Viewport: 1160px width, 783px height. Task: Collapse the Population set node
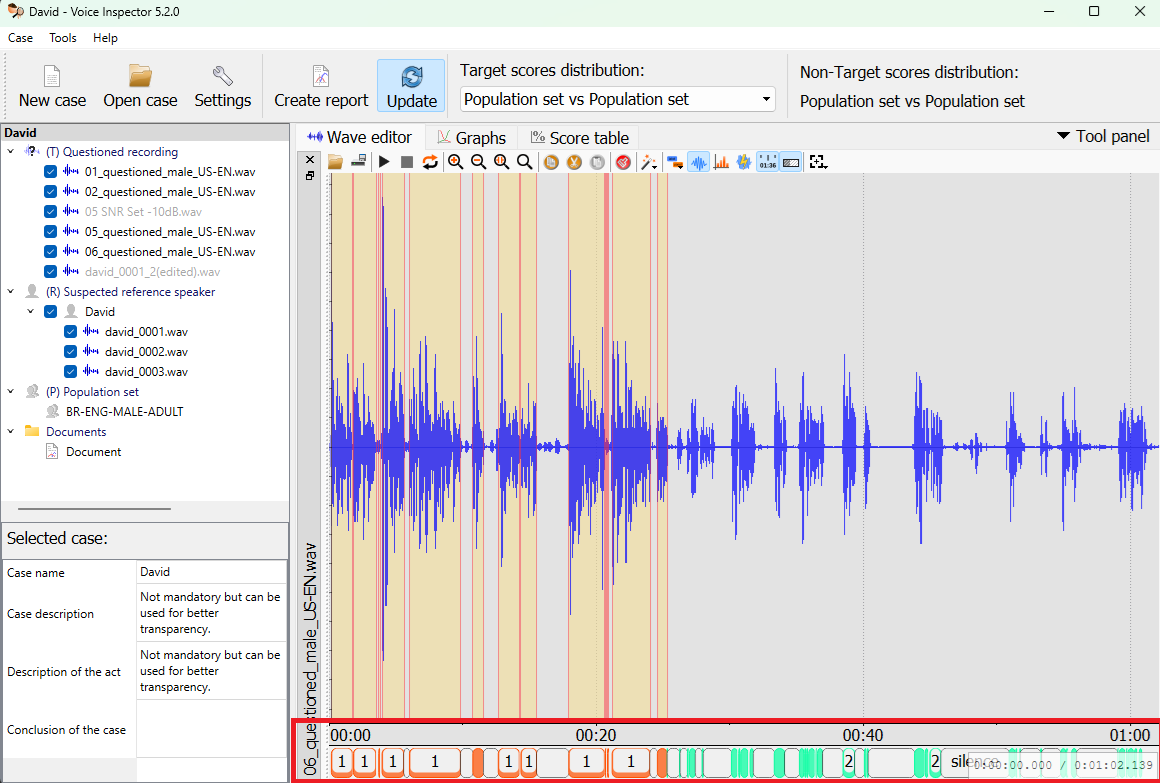click(x=10, y=392)
